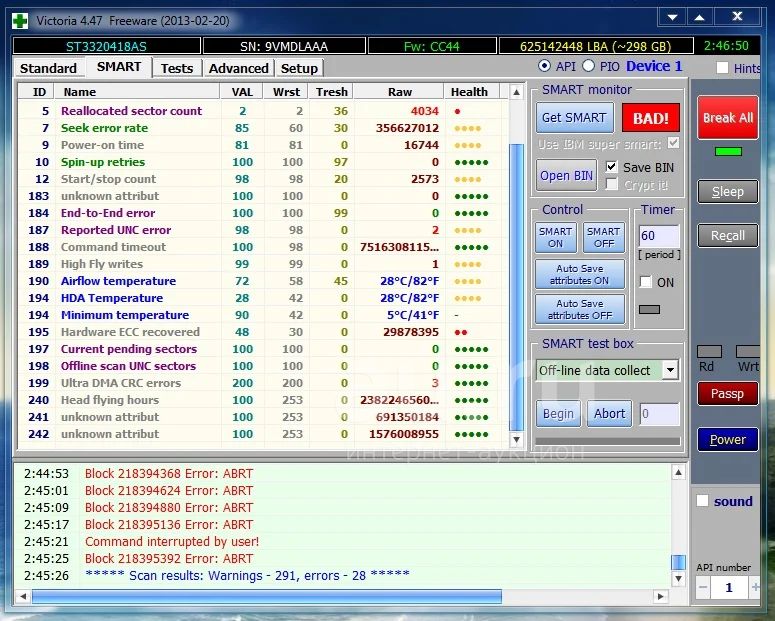Turn SMART OFF in Control panel
Screen dimensions: 775x621
(603, 237)
